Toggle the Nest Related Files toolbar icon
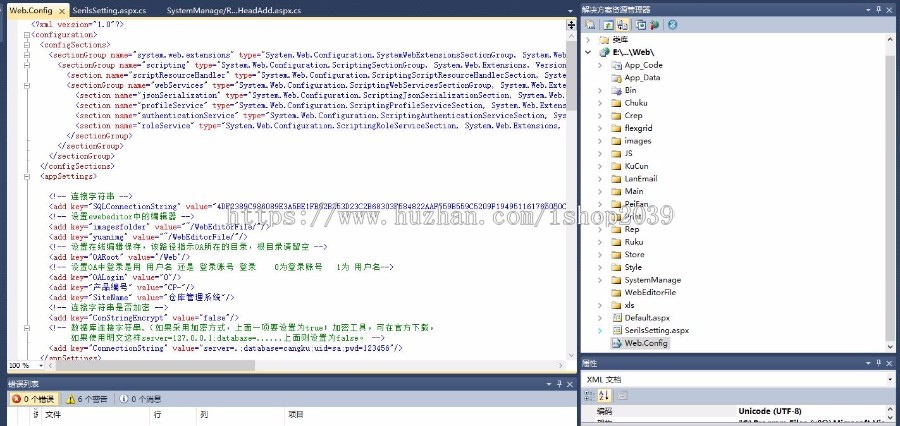This screenshot has width=900, height=426. (x=622, y=25)
